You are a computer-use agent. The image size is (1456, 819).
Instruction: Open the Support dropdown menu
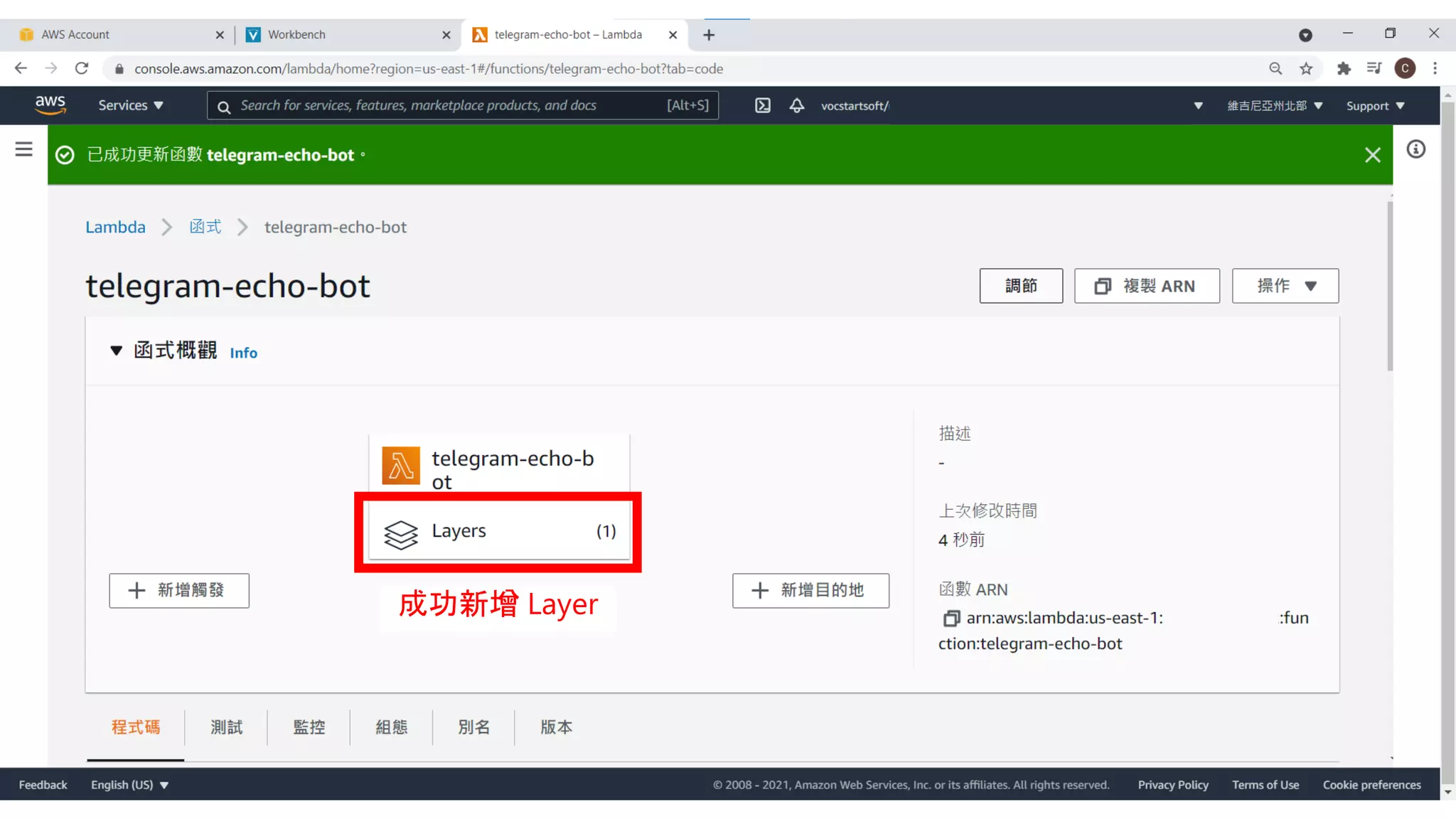click(x=1375, y=105)
